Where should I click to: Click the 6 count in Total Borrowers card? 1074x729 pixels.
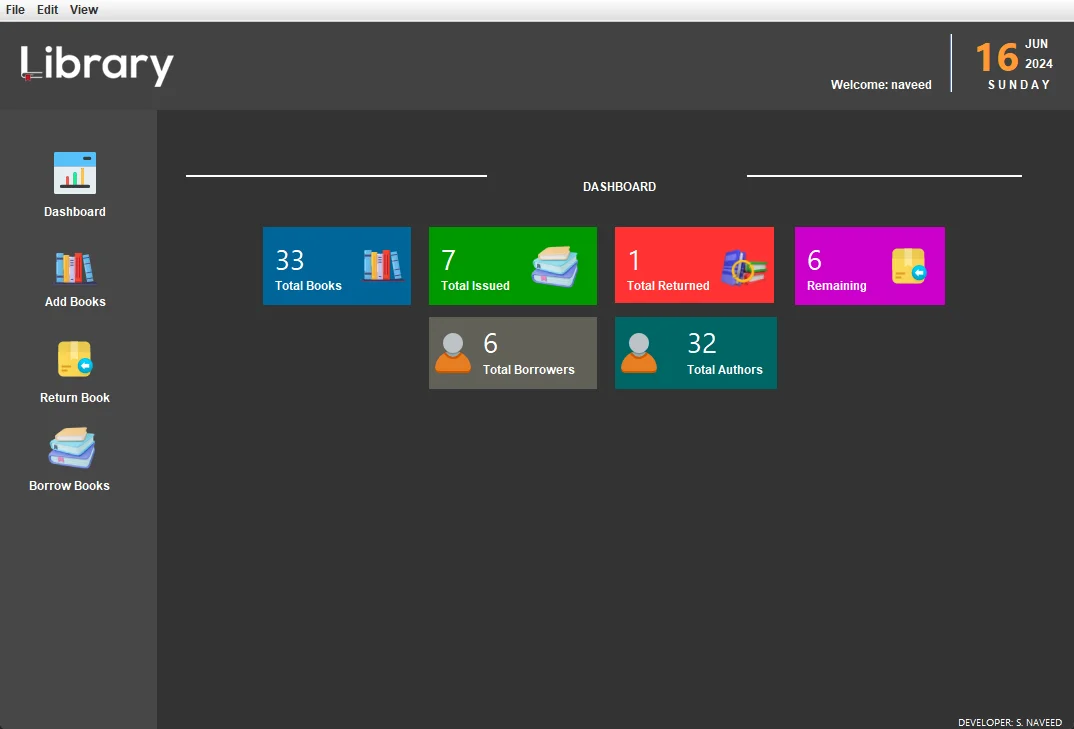point(490,343)
